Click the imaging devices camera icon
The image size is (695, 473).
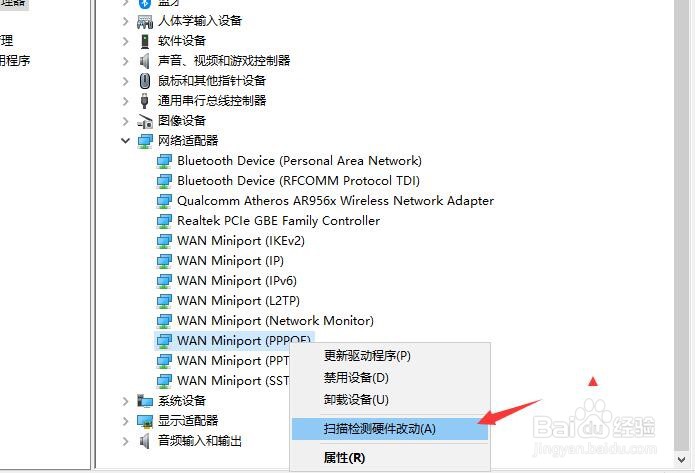(x=145, y=121)
